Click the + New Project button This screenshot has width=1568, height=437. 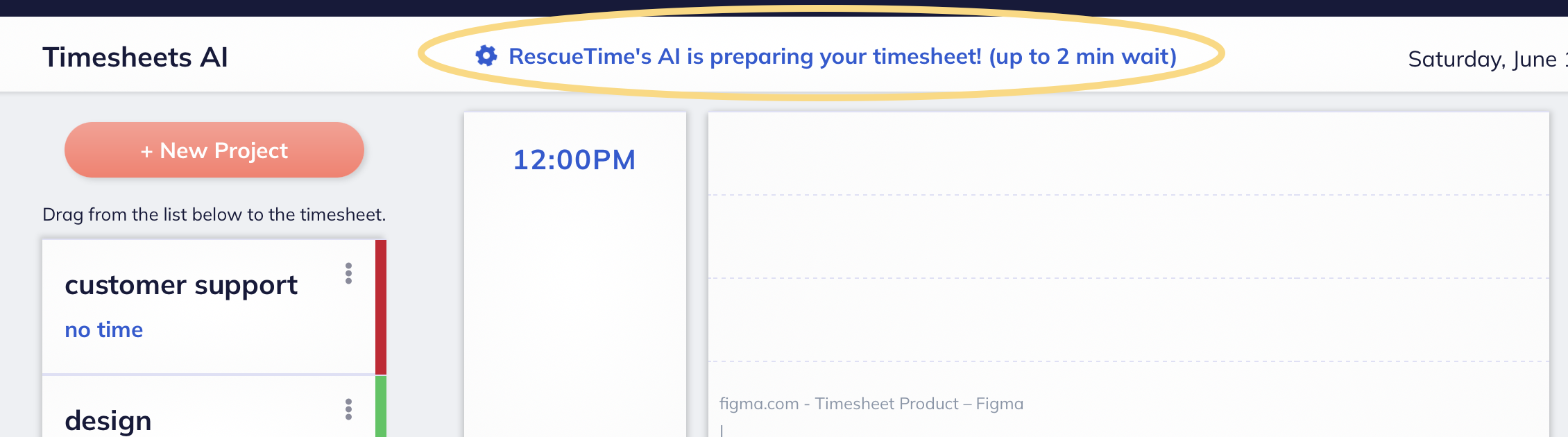pos(214,150)
